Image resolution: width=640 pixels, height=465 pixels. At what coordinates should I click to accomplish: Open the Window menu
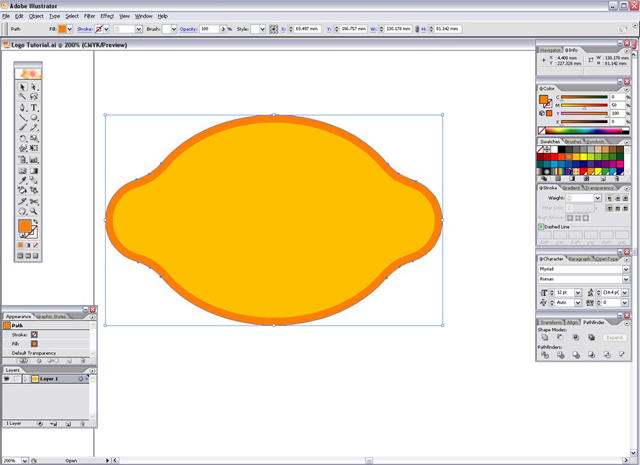coord(144,16)
